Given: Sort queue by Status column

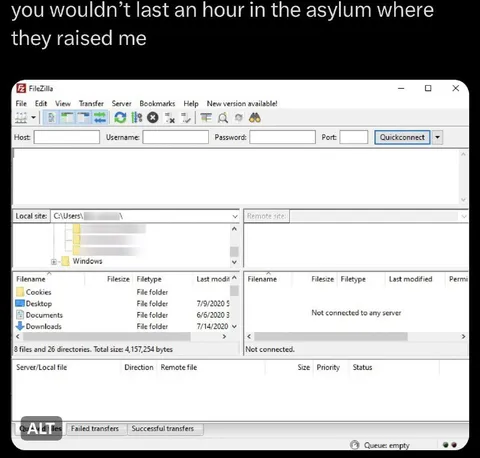Looking at the screenshot, I should tap(362, 367).
